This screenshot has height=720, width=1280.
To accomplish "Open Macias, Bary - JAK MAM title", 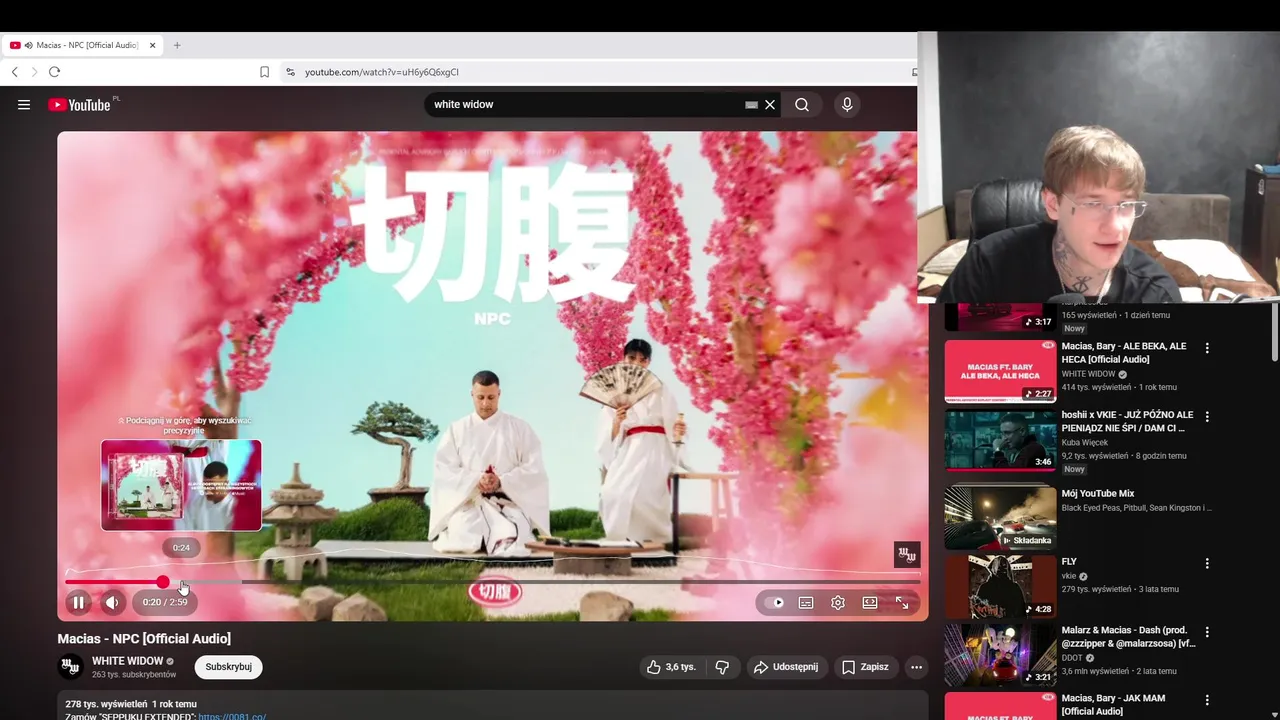I will (x=1113, y=704).
